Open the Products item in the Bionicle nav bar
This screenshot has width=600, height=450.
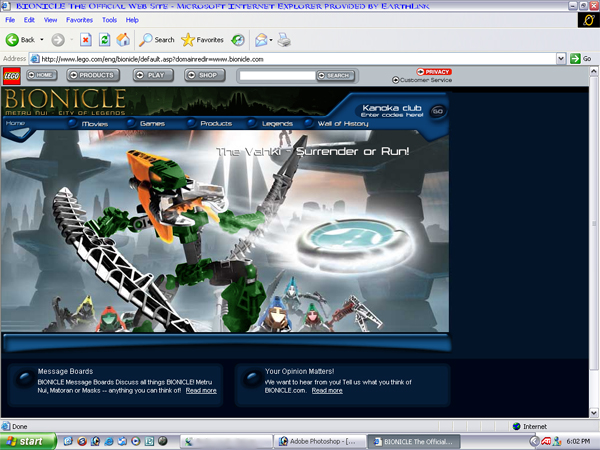216,124
